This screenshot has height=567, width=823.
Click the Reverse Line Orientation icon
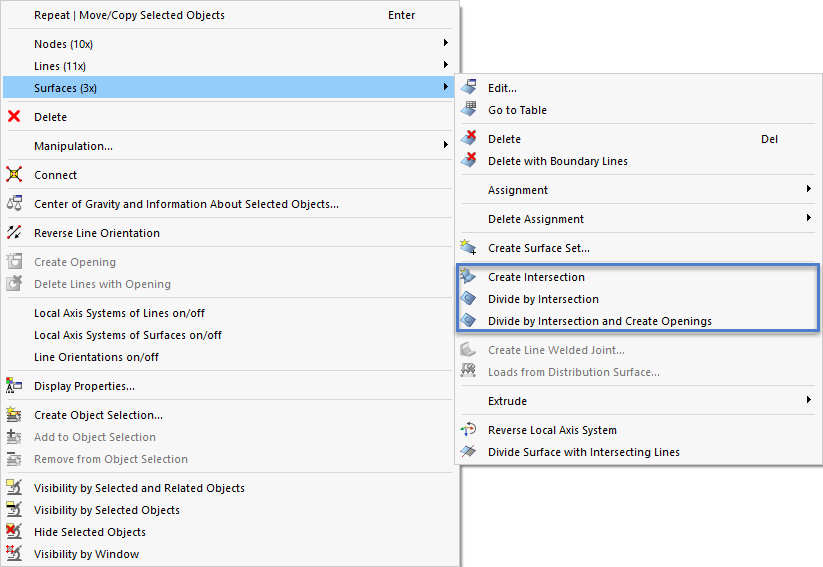tap(14, 233)
